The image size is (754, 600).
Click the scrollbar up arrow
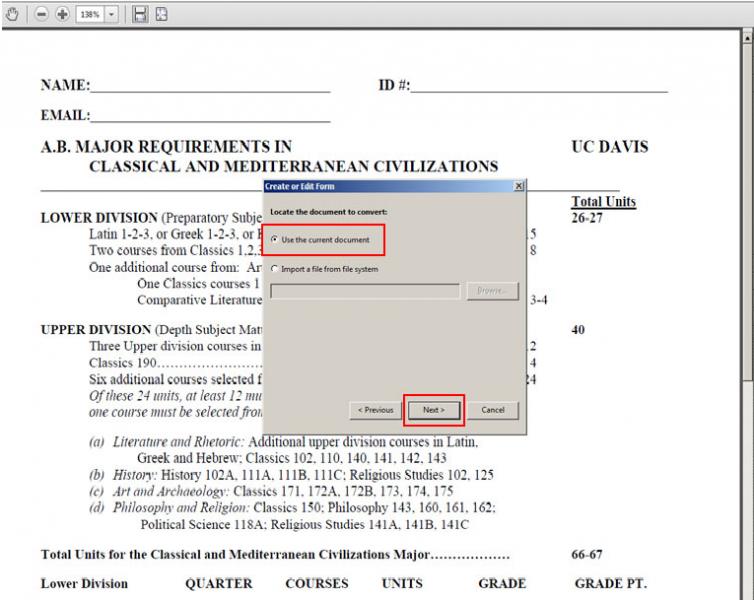pyautogui.click(x=747, y=37)
